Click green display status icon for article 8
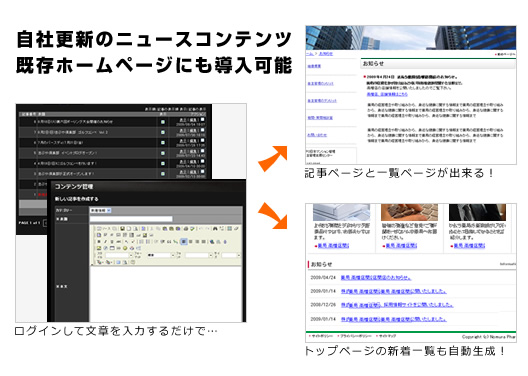 point(163,122)
